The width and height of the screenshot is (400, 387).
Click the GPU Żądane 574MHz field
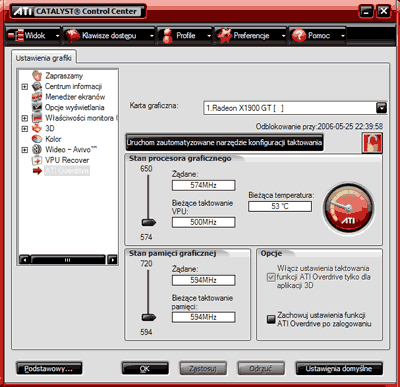point(203,185)
